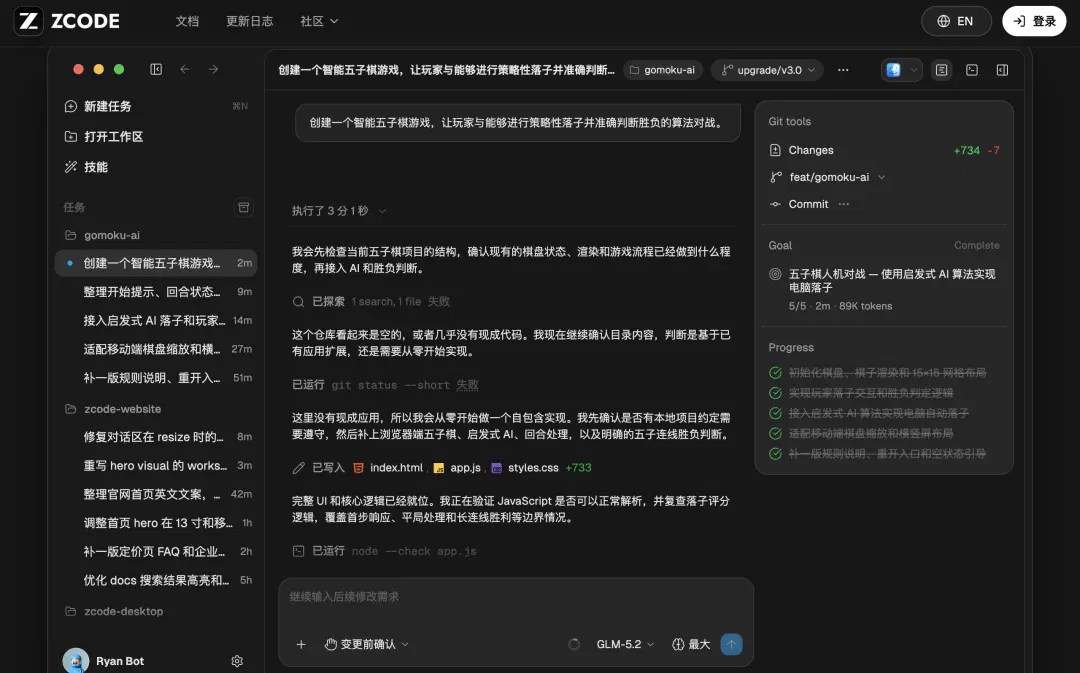Screen dimensions: 1080x673
Task: Open index.html file link
Action: click(388, 468)
